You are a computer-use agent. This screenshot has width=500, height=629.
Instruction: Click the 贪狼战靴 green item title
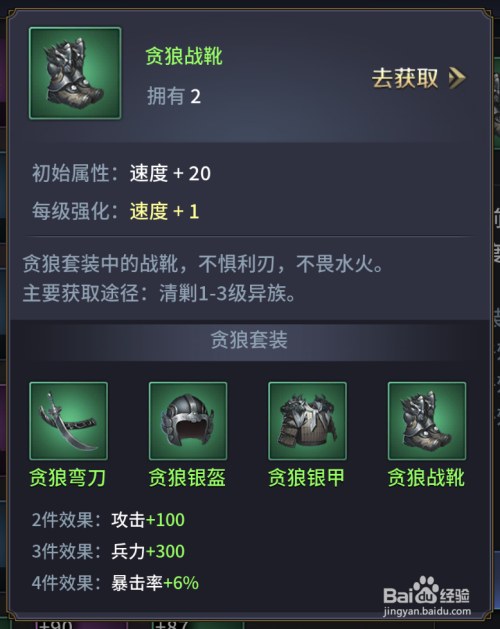(184, 56)
